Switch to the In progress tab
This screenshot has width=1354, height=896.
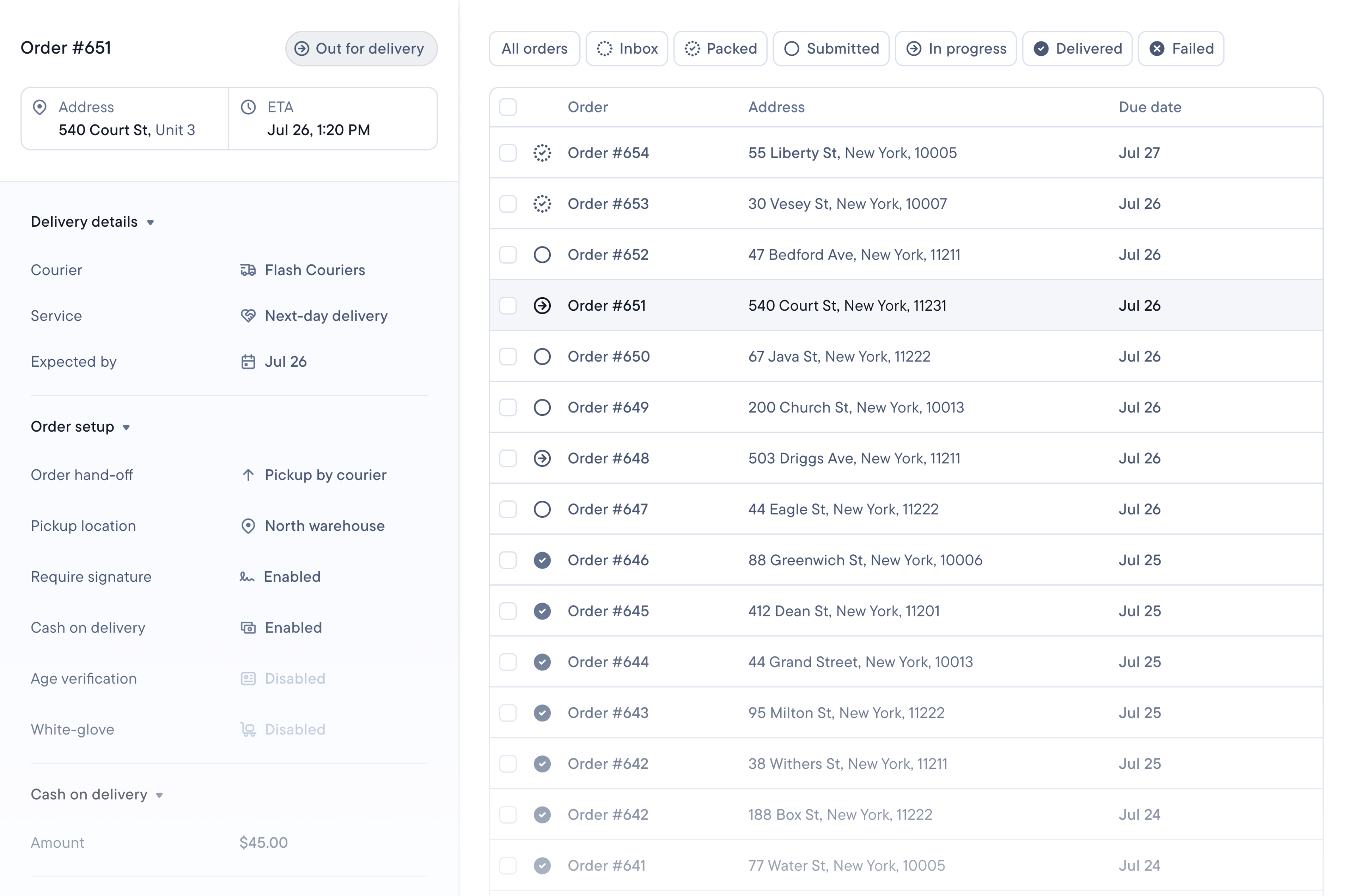(x=956, y=49)
